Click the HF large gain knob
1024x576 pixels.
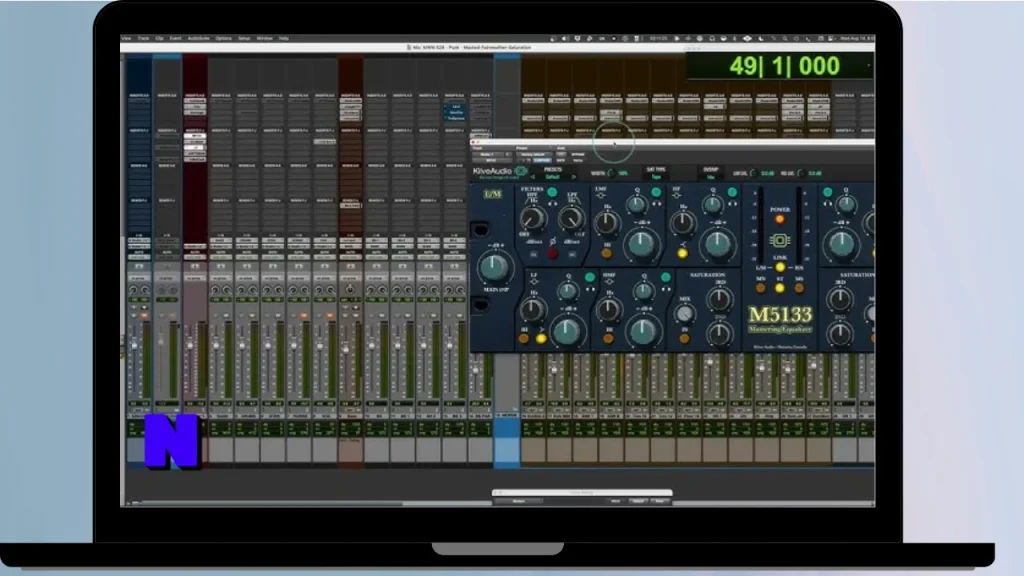718,244
